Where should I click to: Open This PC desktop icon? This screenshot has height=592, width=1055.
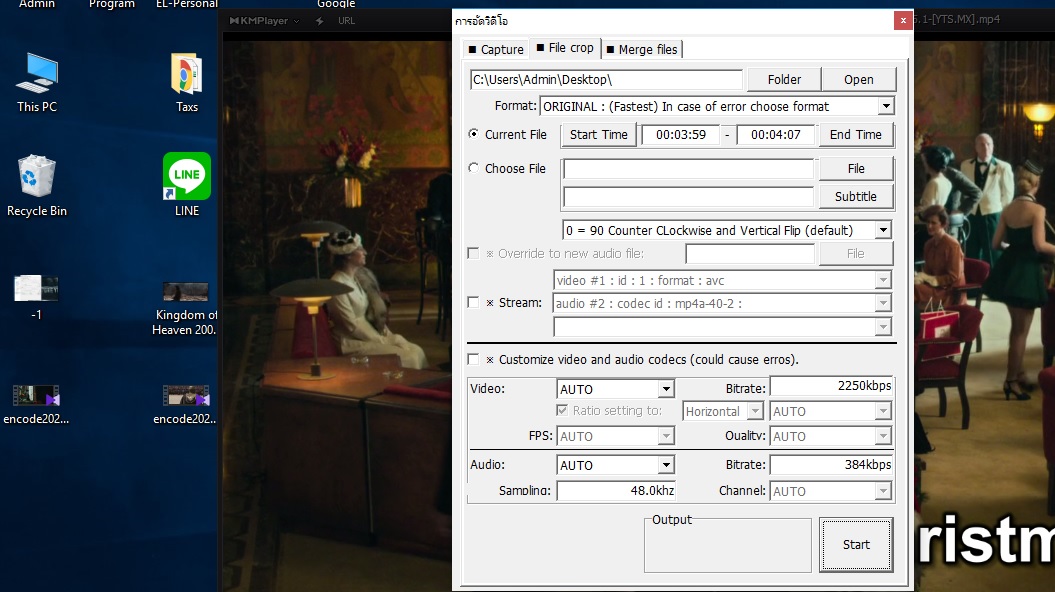37,82
